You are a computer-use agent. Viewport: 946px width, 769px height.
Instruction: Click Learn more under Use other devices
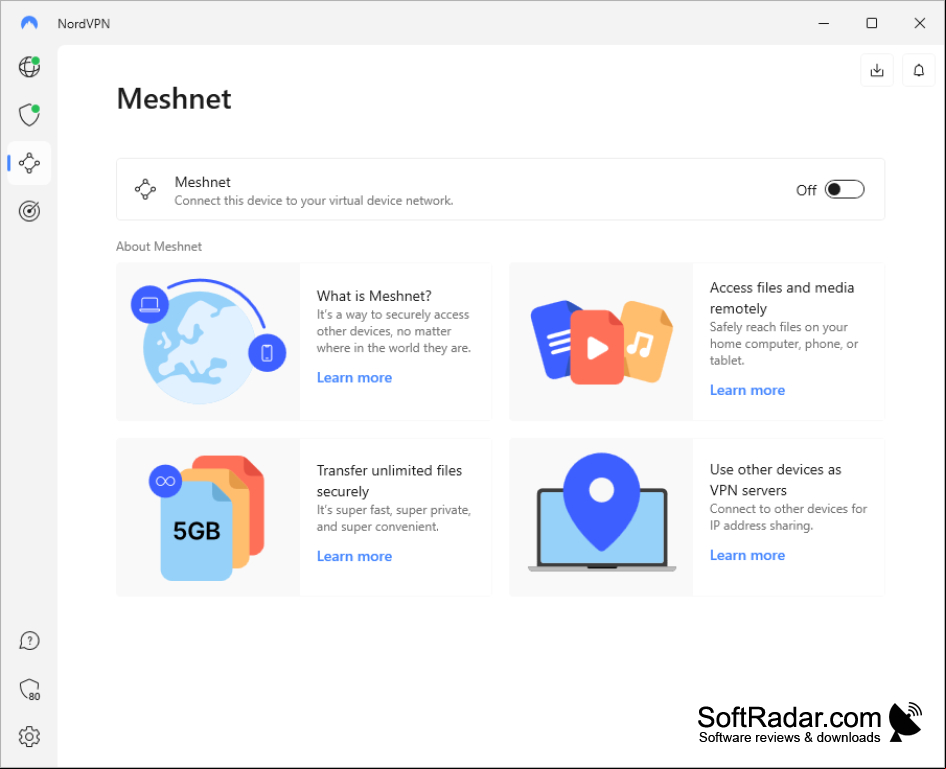[747, 555]
